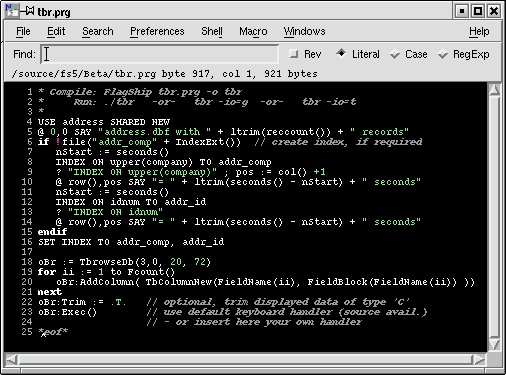
Task: Open the Windows menu
Action: point(304,31)
